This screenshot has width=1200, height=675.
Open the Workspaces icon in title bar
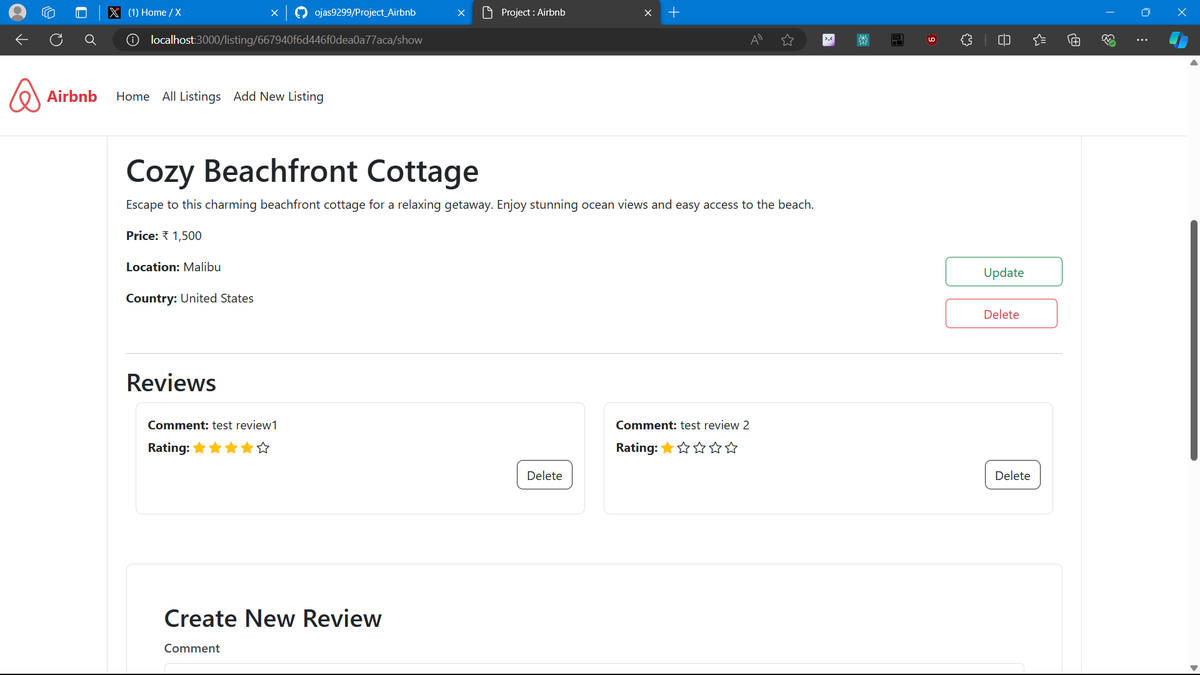(49, 12)
